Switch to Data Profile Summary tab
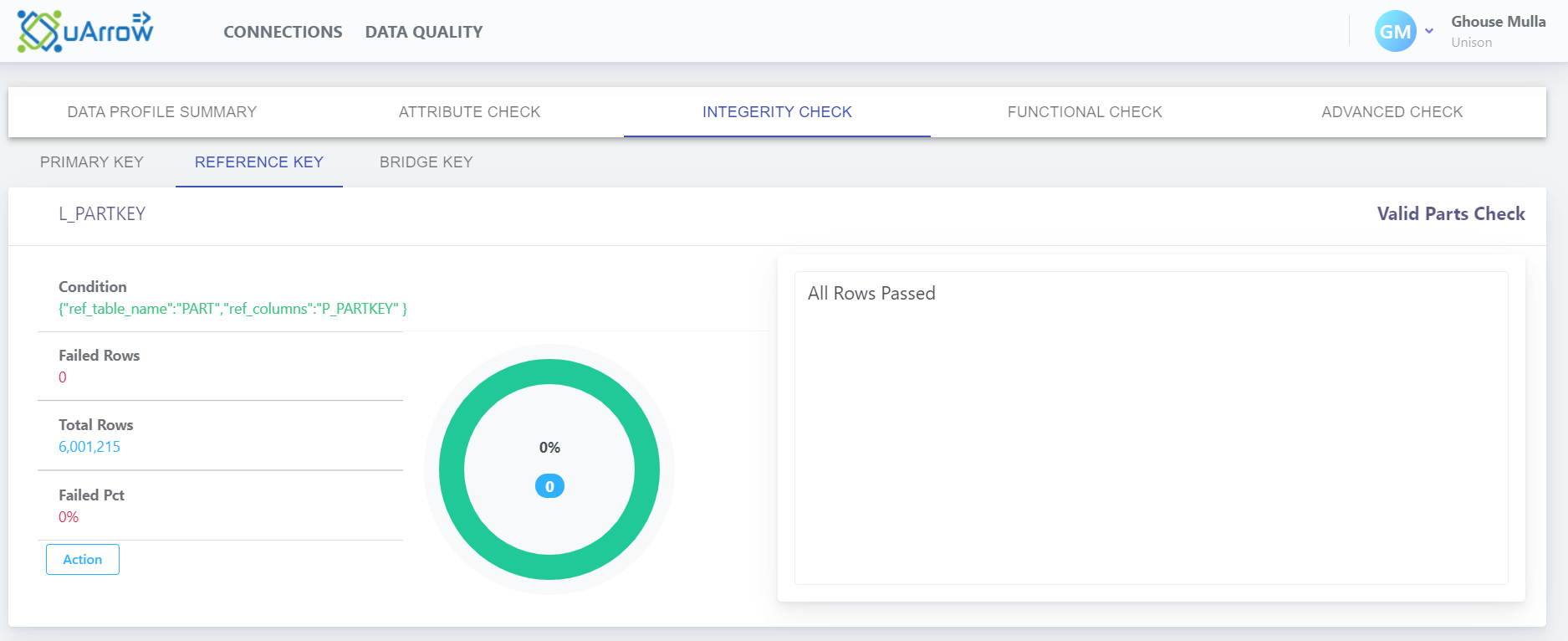Viewport: 1568px width, 641px height. [162, 112]
